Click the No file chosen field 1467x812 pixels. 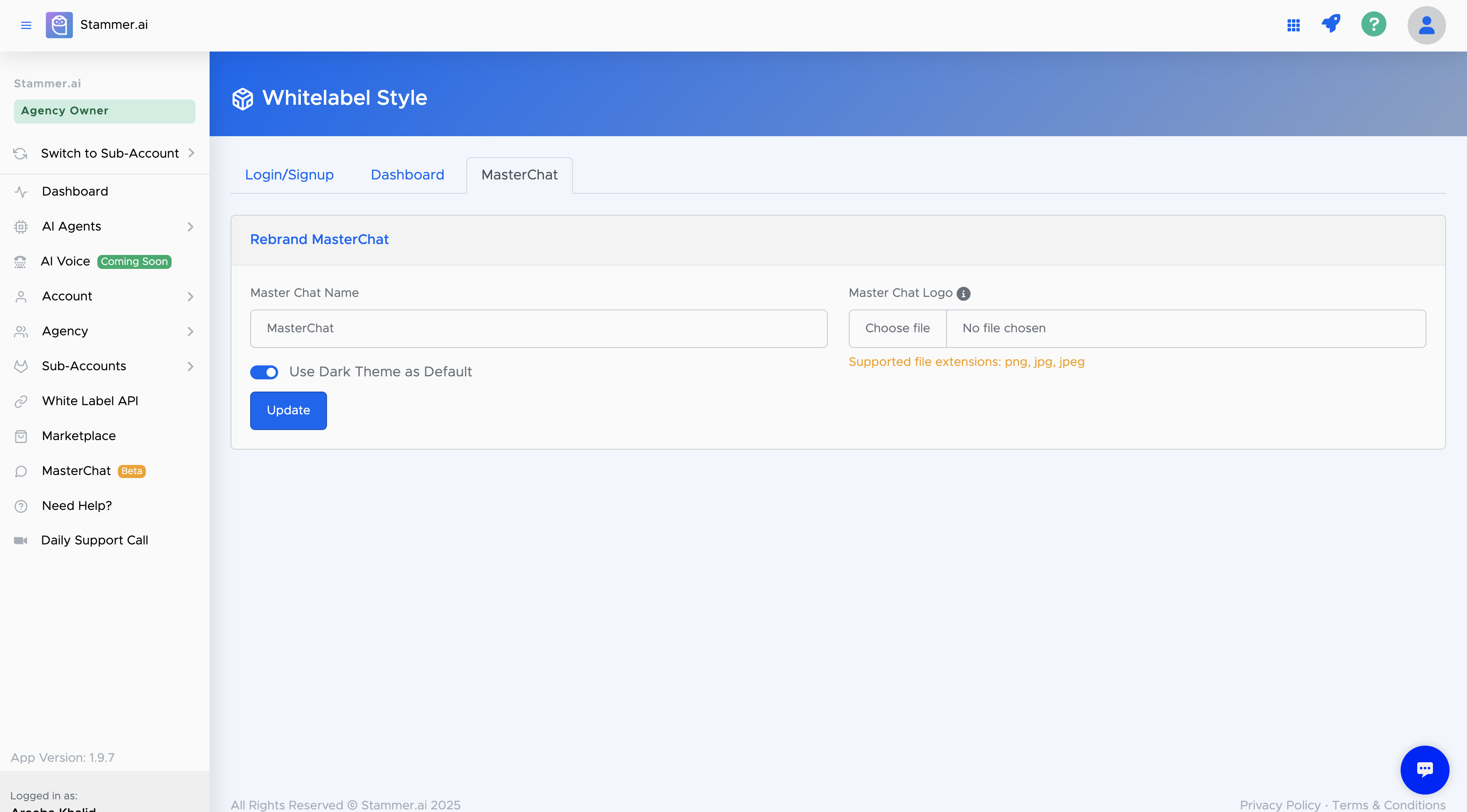pos(1186,328)
